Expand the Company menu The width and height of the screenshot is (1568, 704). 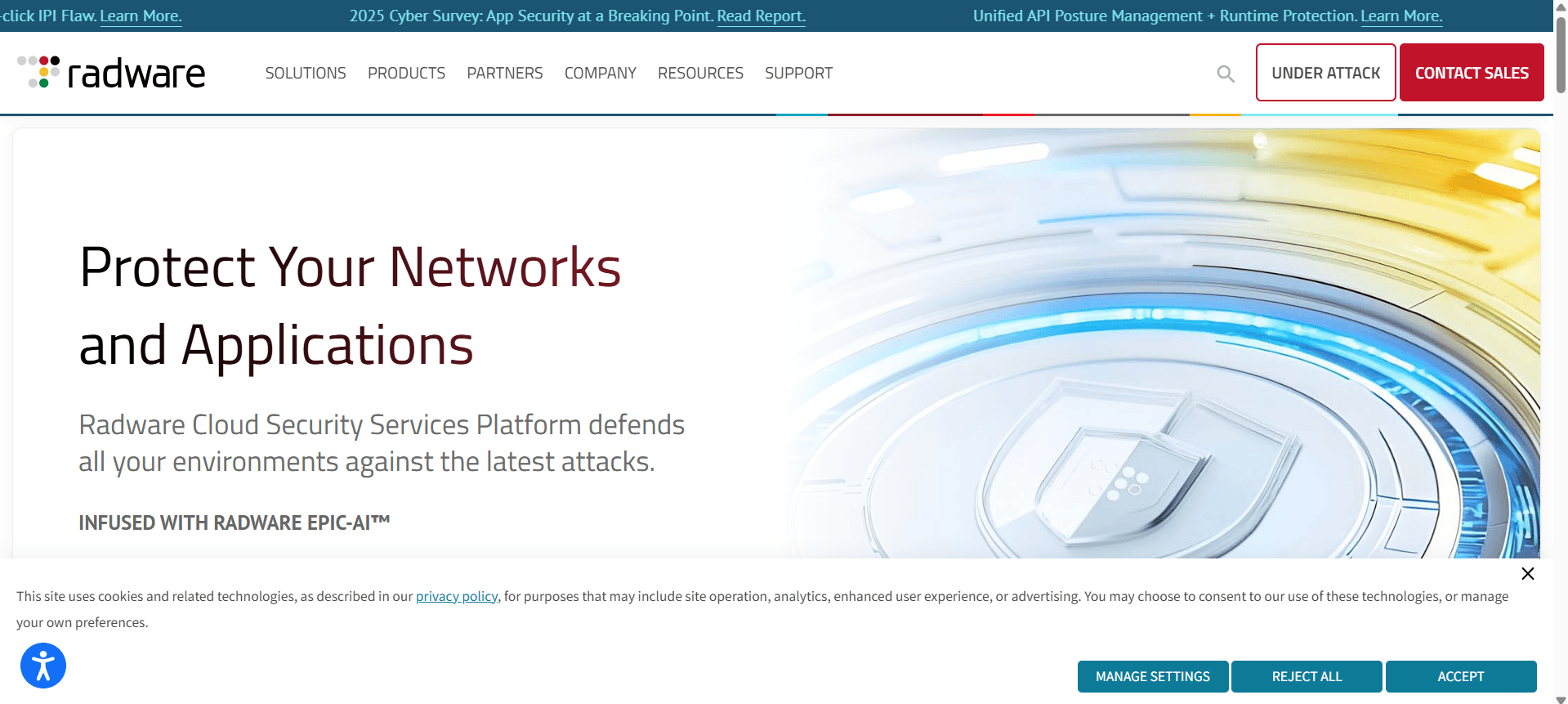tap(600, 74)
